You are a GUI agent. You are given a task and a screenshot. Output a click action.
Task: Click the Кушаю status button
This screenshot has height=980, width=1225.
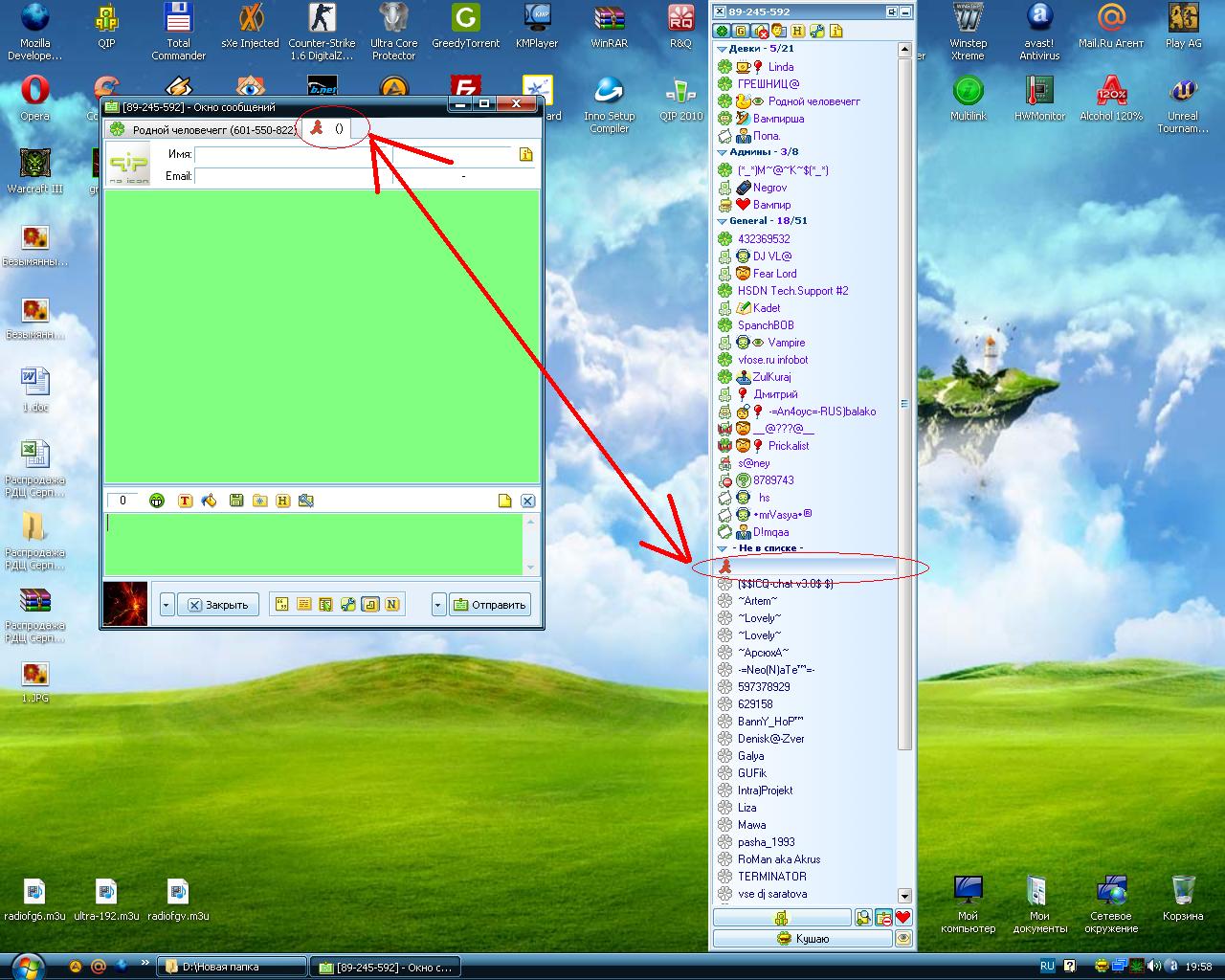pos(802,939)
